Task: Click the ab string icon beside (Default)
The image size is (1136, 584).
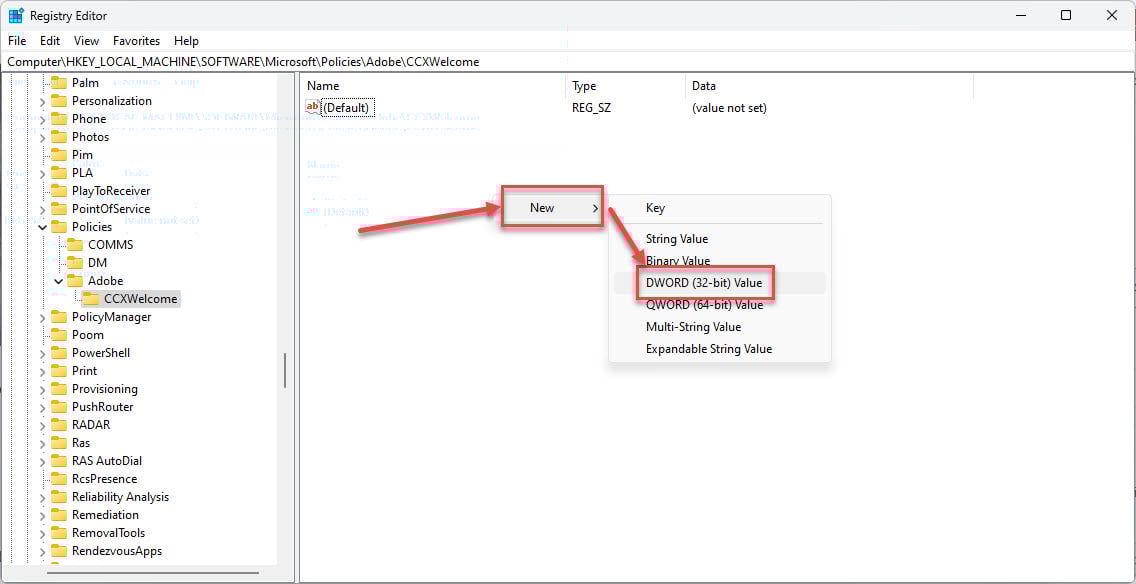Action: pos(312,106)
